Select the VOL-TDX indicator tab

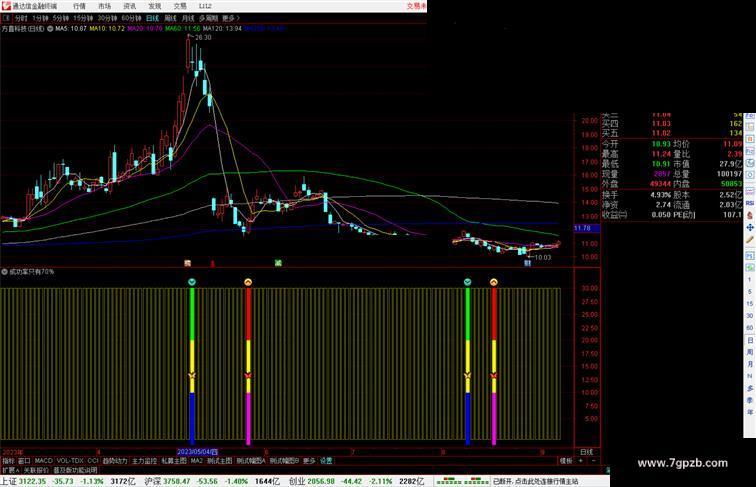point(70,461)
